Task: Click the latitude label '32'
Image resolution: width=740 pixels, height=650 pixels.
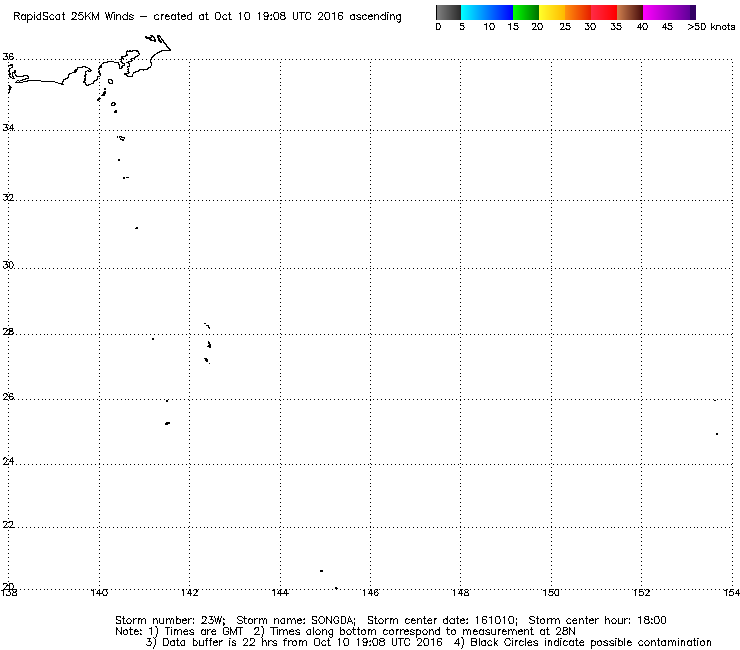Action: coord(8,197)
